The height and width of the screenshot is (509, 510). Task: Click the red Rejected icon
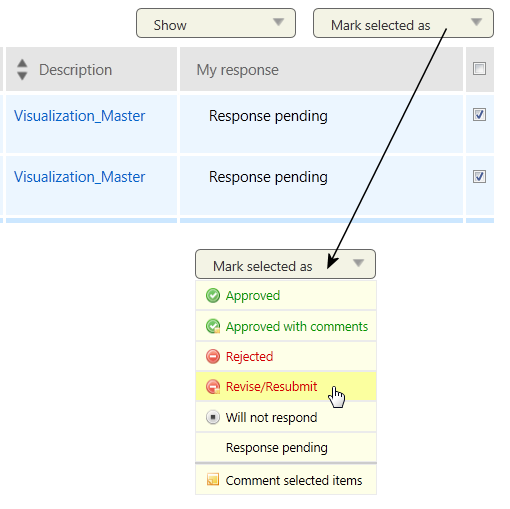(213, 356)
